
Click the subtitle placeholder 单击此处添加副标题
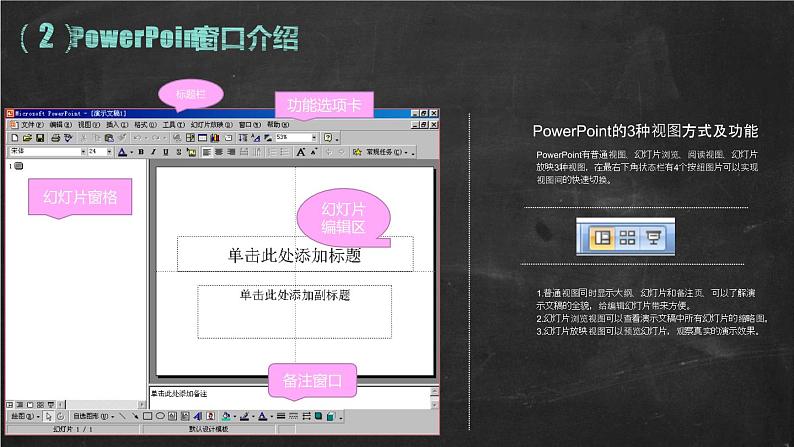pyautogui.click(x=294, y=312)
